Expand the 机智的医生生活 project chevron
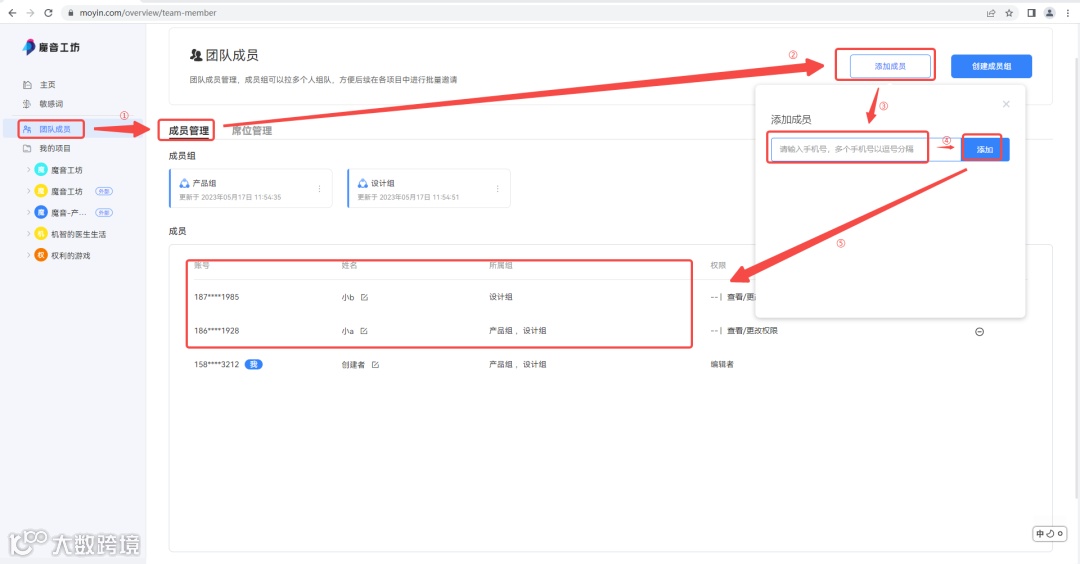1080x564 pixels. pos(28,233)
